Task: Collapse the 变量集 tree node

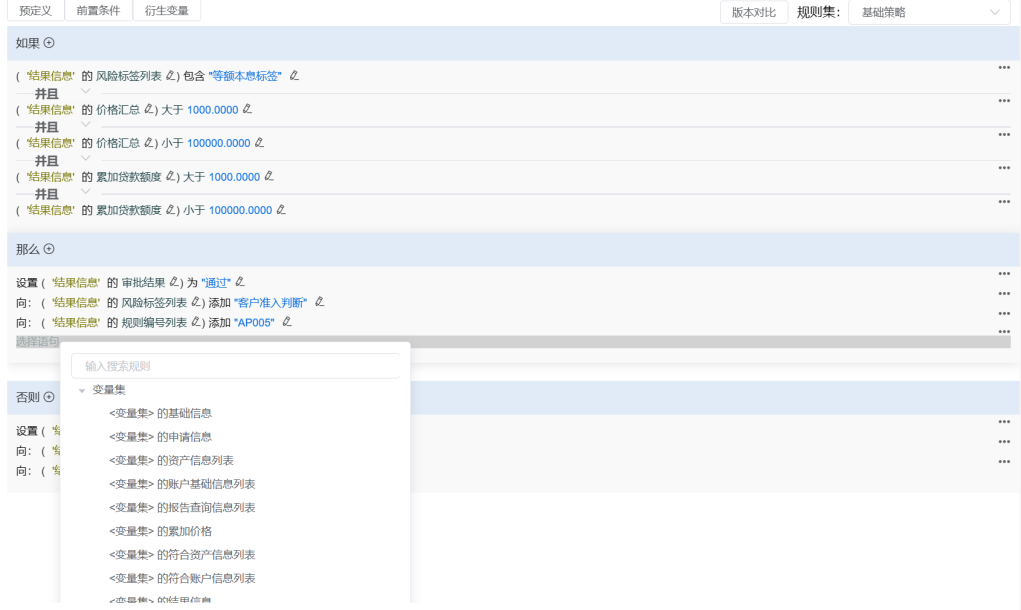Action: [x=82, y=390]
